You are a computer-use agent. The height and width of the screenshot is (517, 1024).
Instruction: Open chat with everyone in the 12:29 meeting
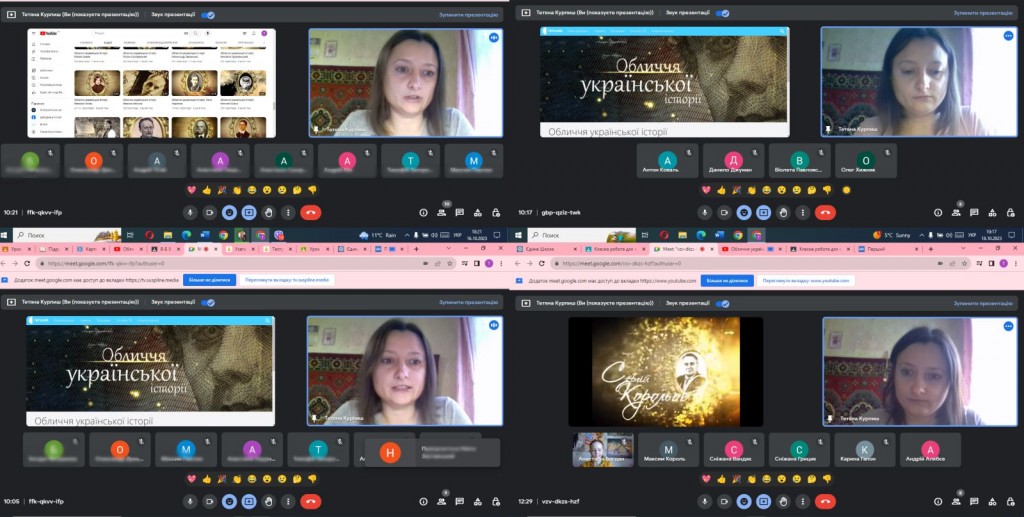[x=974, y=501]
